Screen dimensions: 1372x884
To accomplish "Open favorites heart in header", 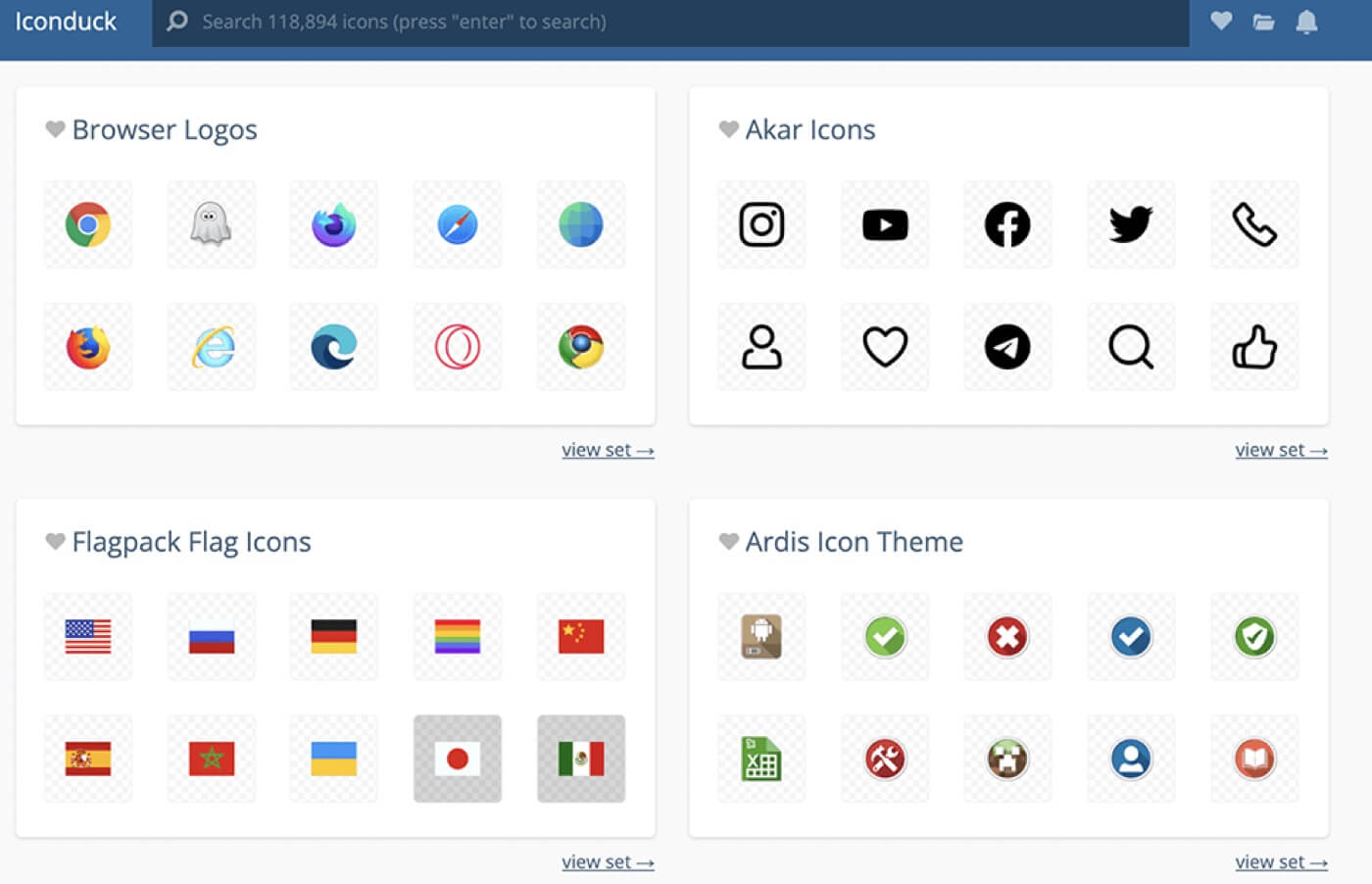I will [1220, 21].
